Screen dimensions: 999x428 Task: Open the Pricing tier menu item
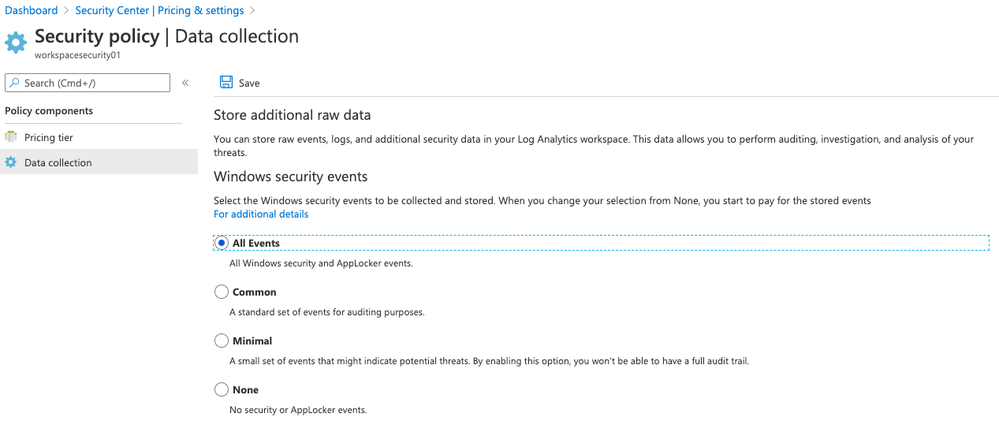click(48, 137)
